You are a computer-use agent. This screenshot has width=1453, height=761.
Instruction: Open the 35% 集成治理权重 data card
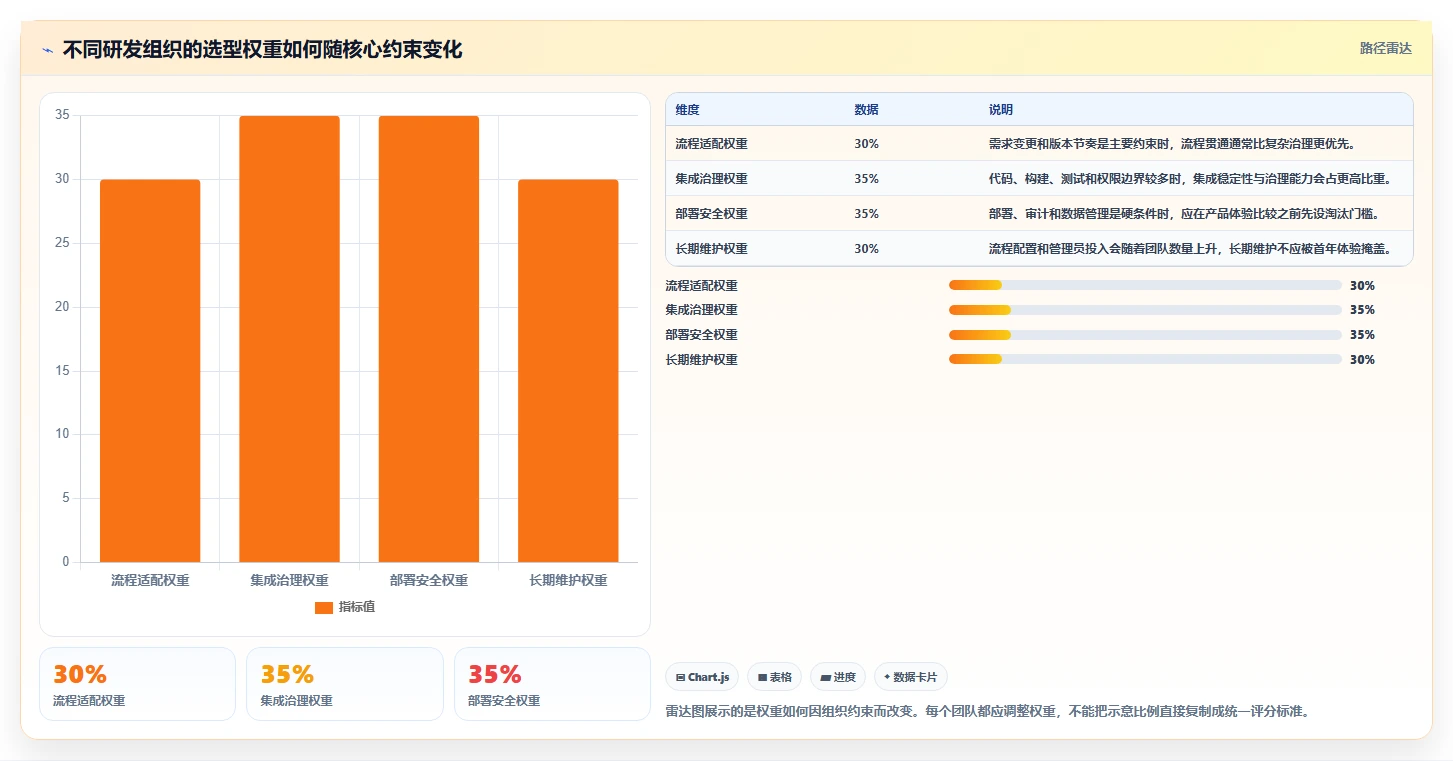click(x=345, y=684)
